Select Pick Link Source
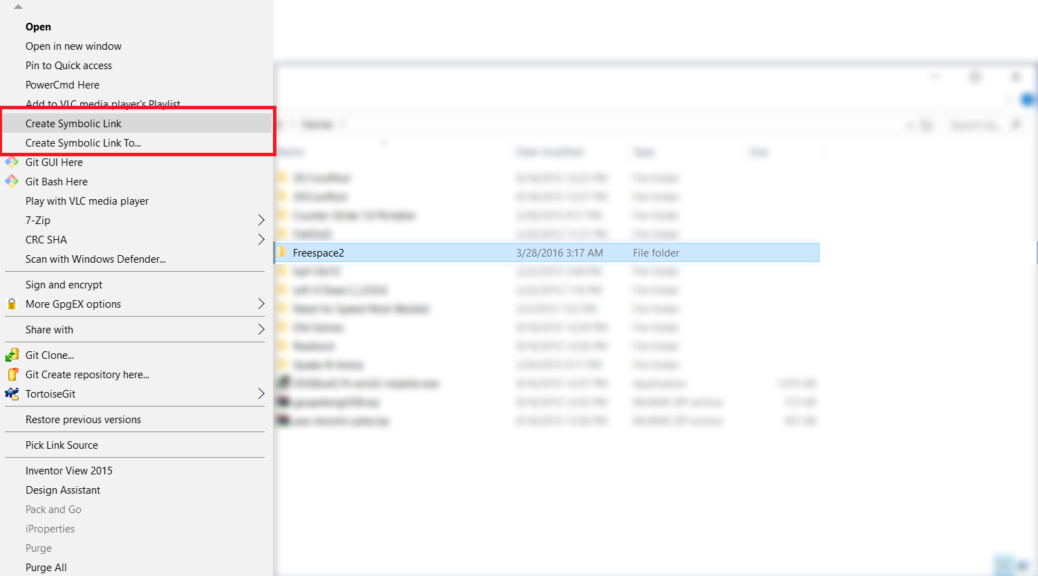The image size is (1038, 576). [x=61, y=445]
